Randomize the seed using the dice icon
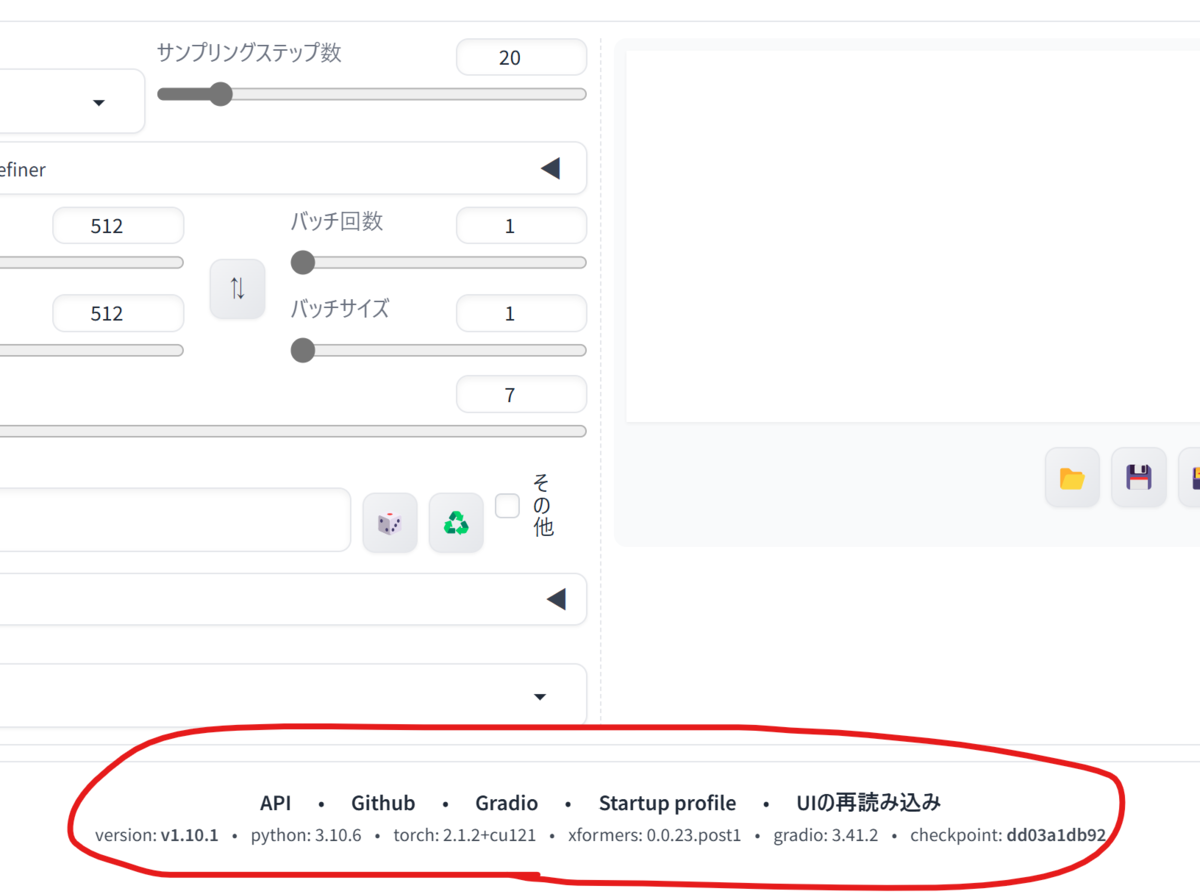The image size is (1200, 894). click(390, 522)
